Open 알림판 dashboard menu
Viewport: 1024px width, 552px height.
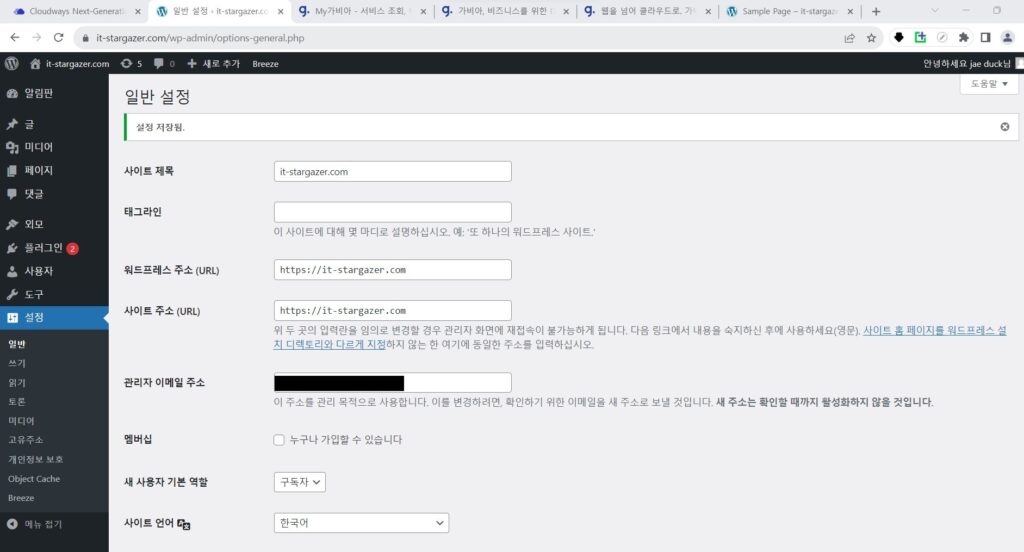(x=54, y=93)
